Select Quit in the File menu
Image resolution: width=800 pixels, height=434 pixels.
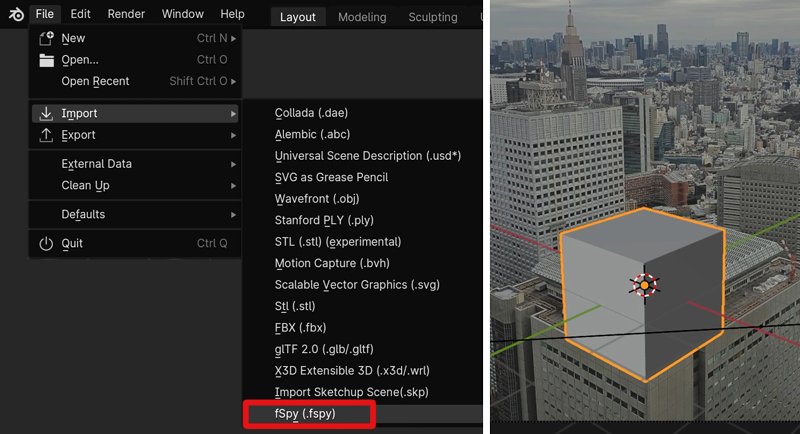pyautogui.click(x=136, y=243)
